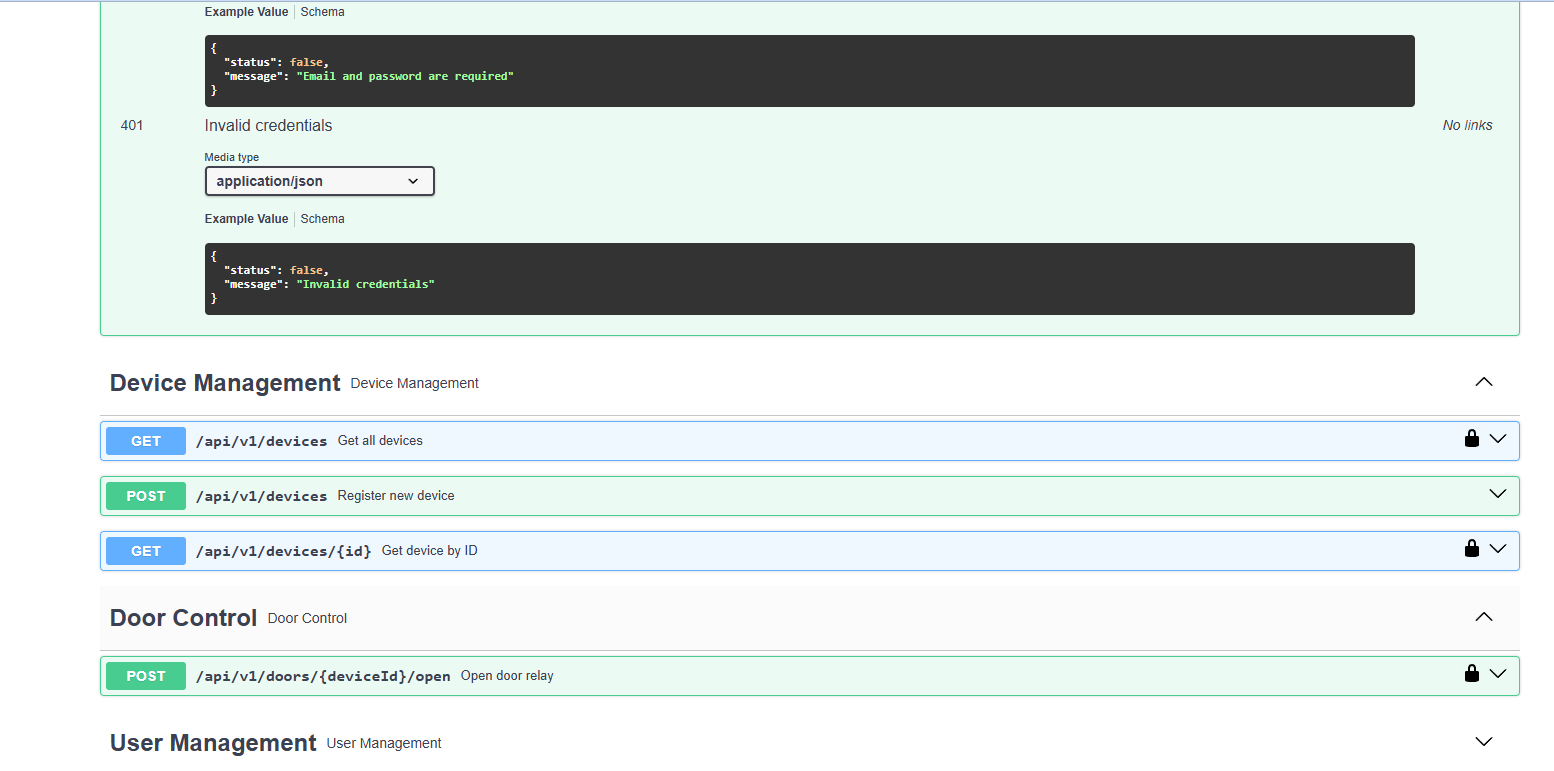
Task: Click the Media type label
Action: [232, 157]
